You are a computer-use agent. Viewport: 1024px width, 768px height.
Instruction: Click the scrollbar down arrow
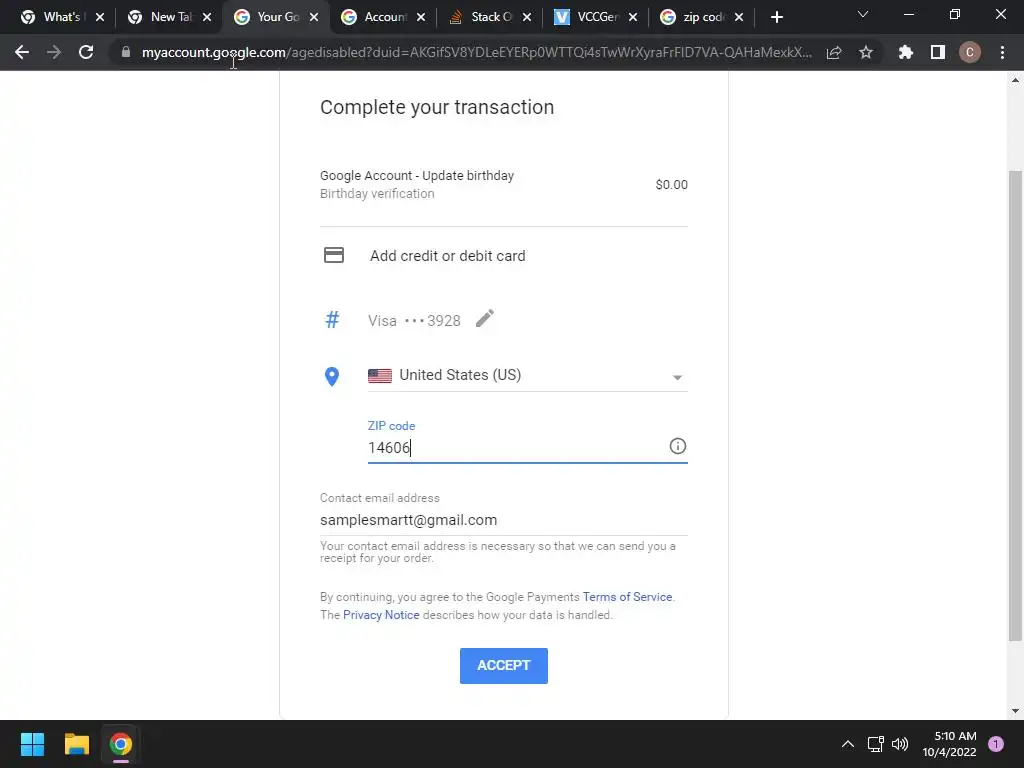(1015, 711)
